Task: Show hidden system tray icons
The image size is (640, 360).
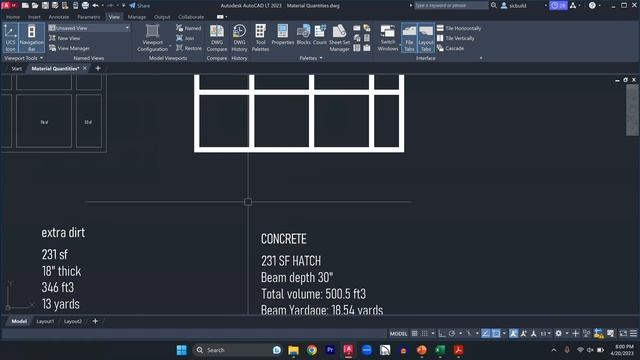Action: [554, 350]
